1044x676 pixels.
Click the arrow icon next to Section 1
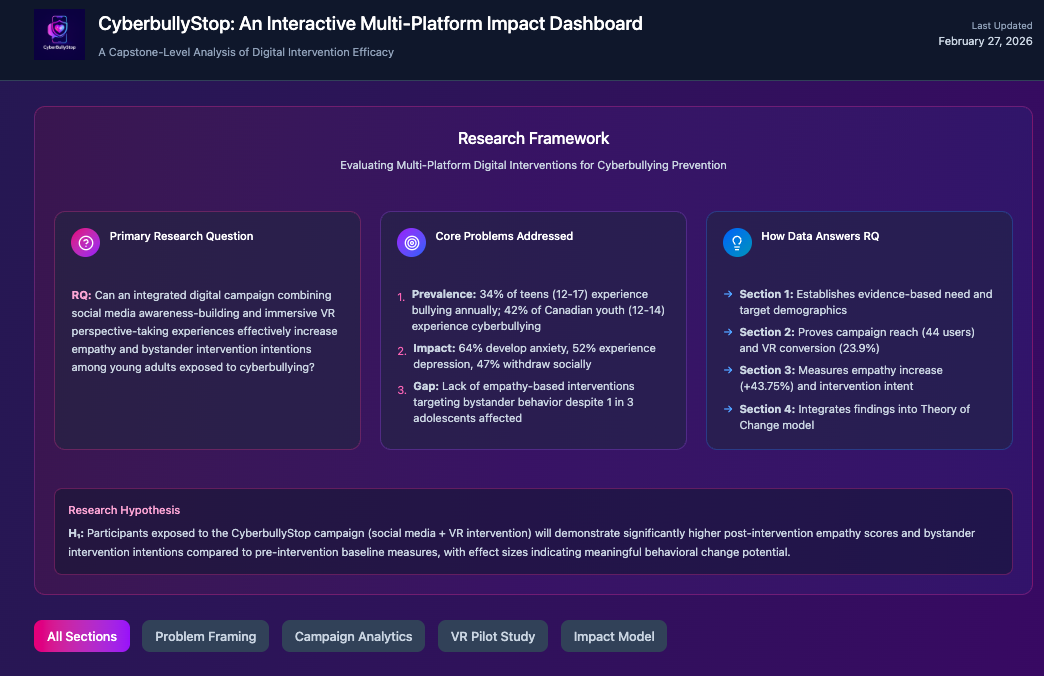[728, 294]
